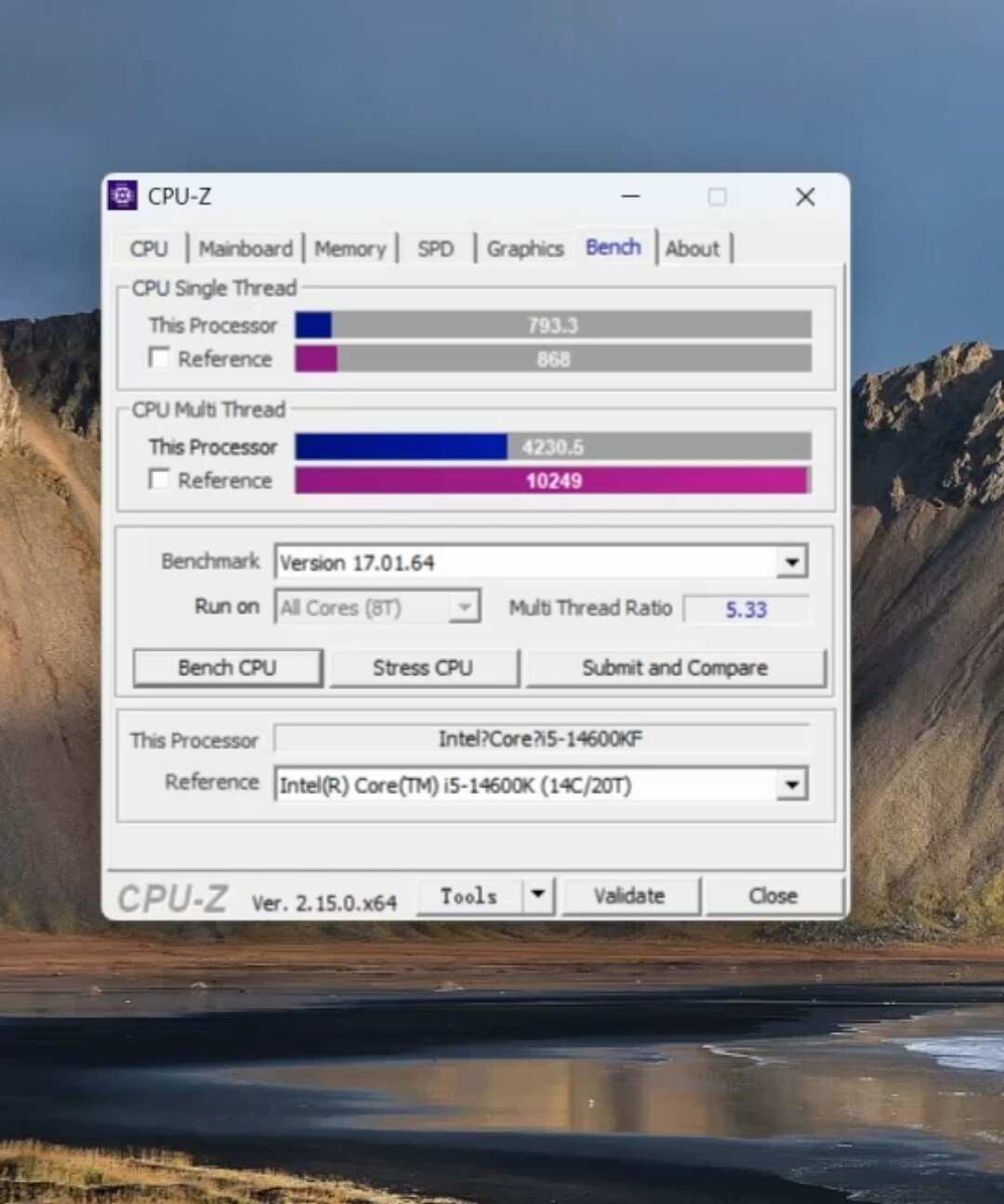Click the Tools button

[x=469, y=896]
